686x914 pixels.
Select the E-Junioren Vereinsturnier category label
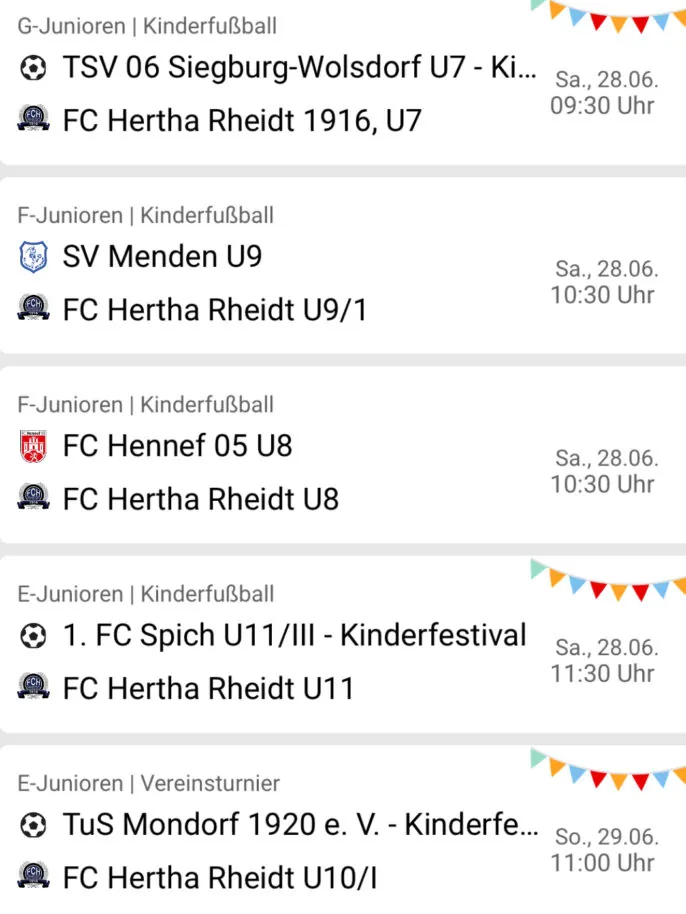pyautogui.click(x=149, y=783)
